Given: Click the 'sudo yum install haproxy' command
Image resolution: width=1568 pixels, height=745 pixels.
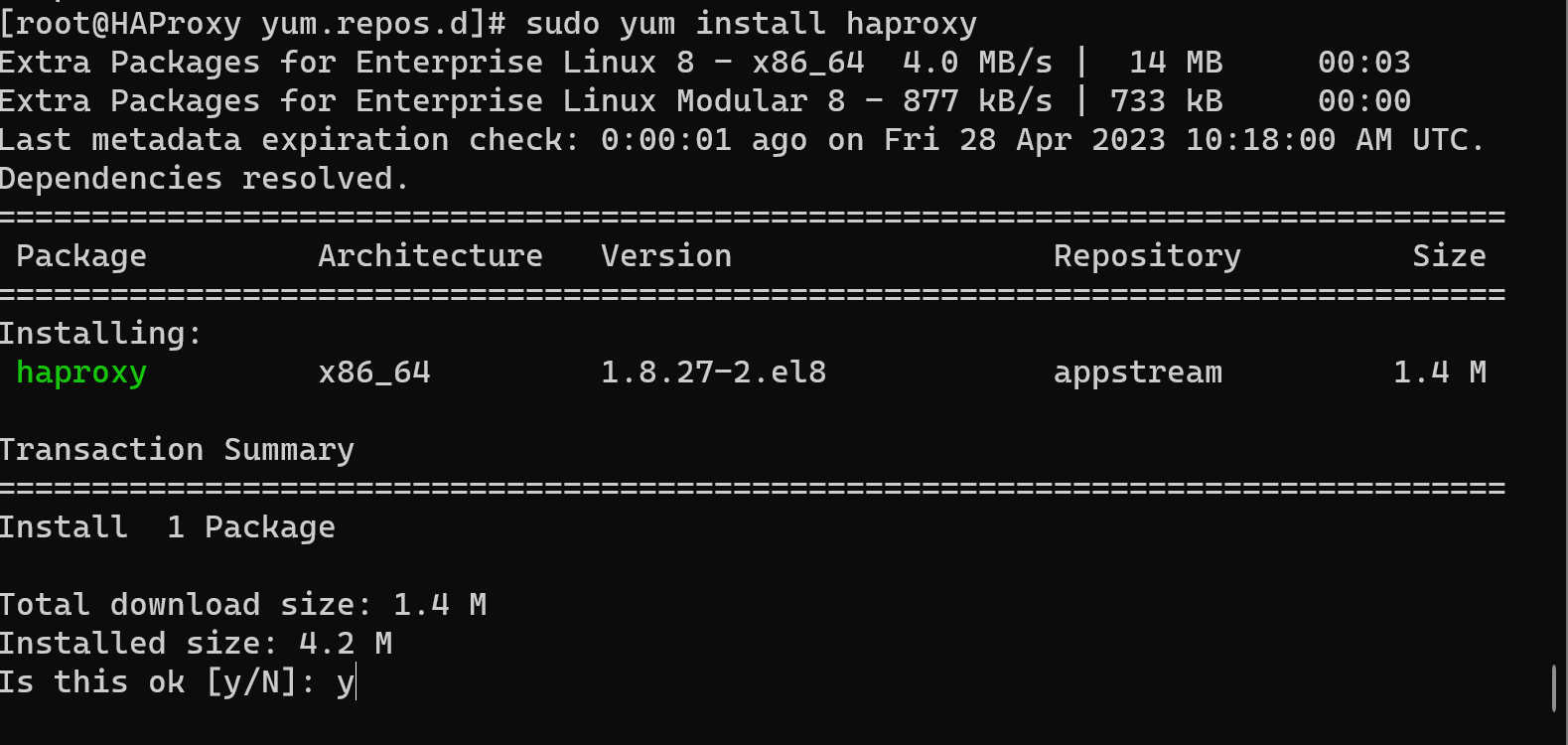Looking at the screenshot, I should tap(751, 23).
